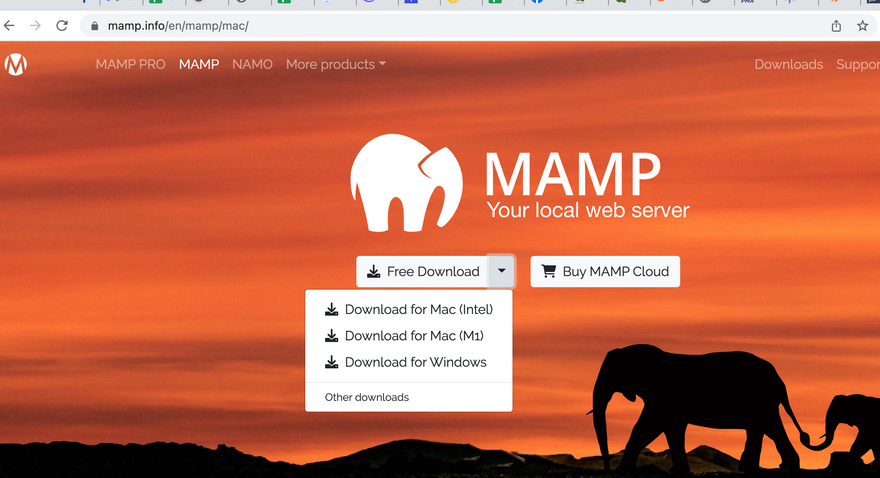Click the Free Download button
Screen dimensions: 880x478
(423, 271)
